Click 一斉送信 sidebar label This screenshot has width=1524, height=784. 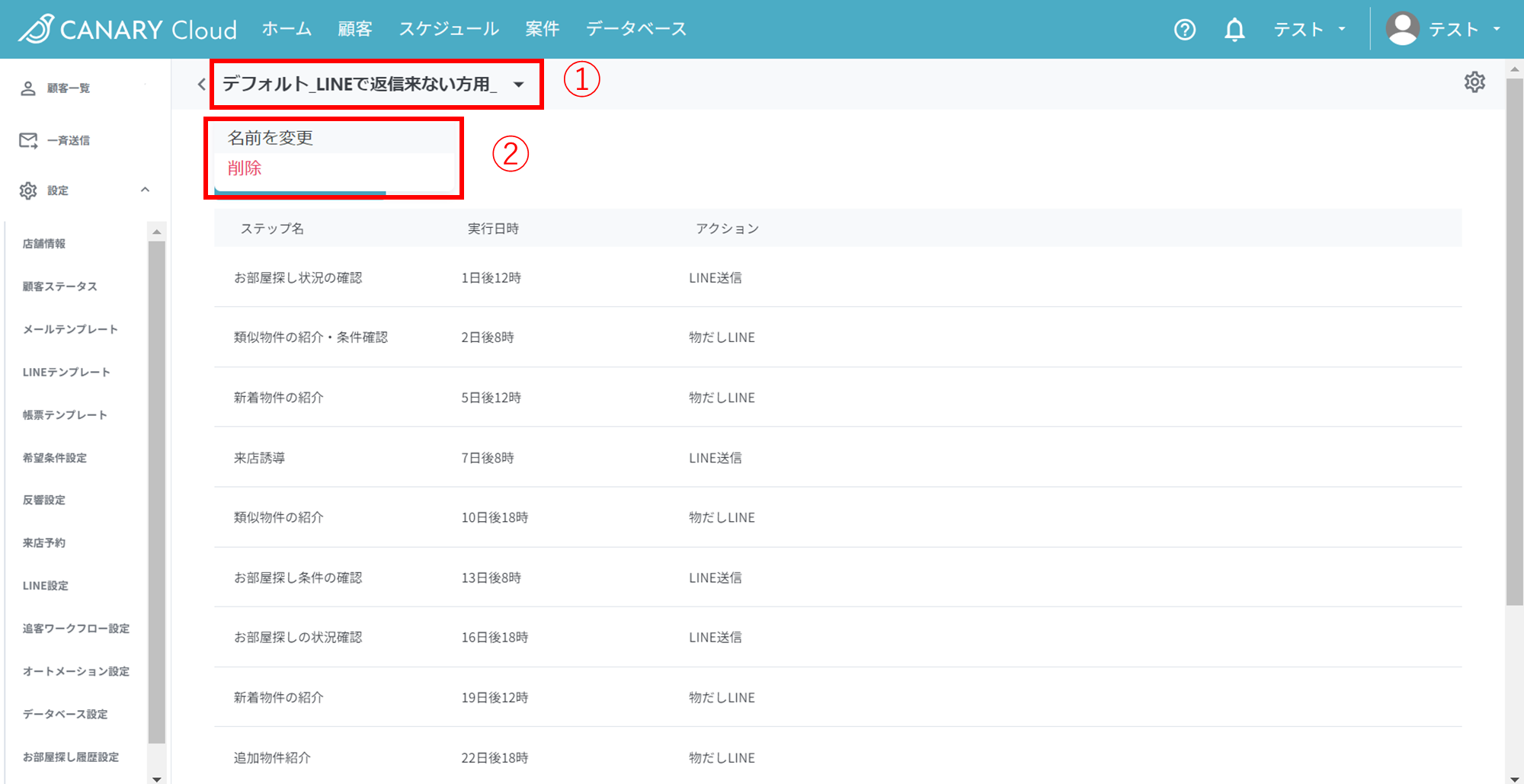(x=69, y=140)
